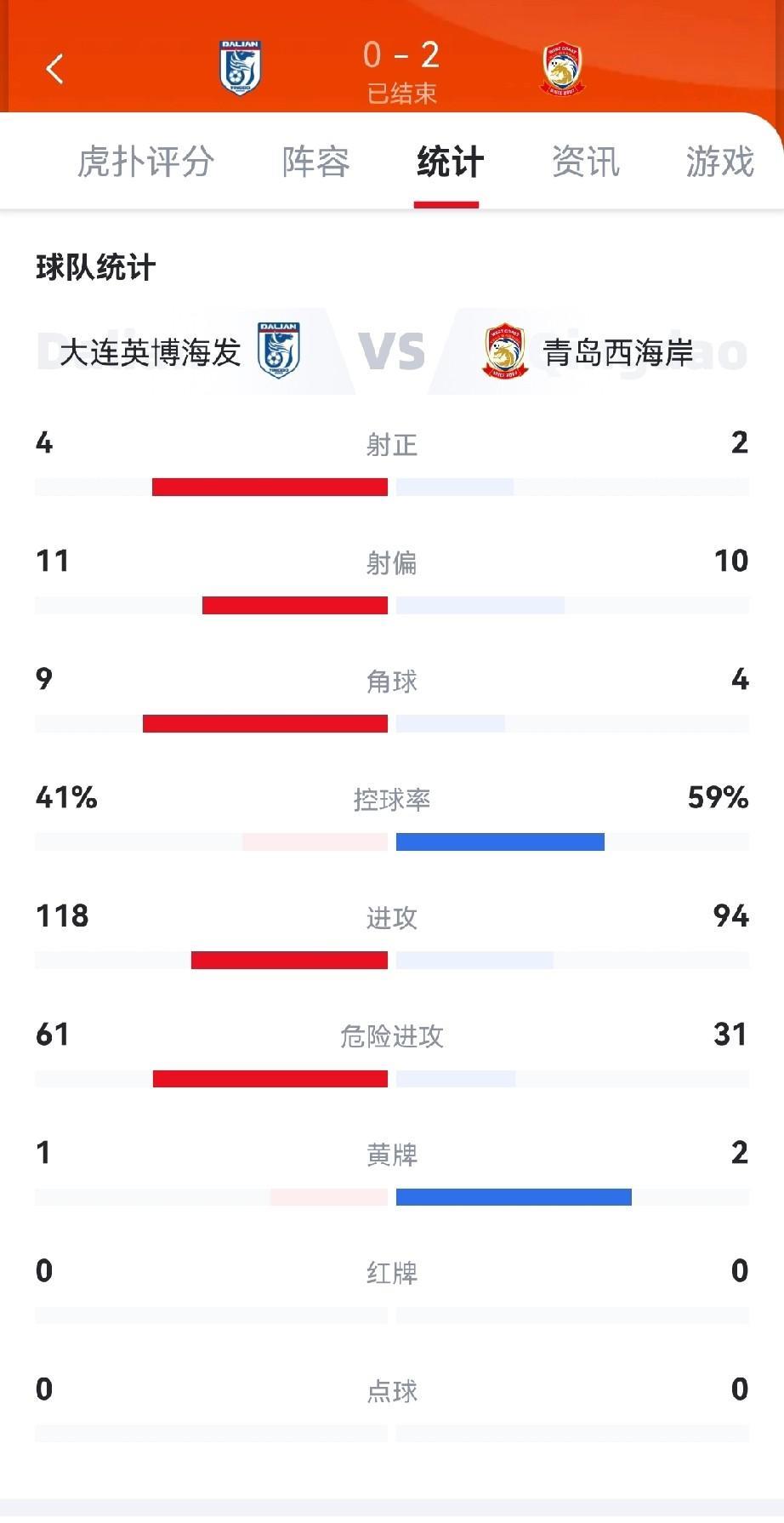
Task: Open the 虎扑评分 tab
Action: 145,162
